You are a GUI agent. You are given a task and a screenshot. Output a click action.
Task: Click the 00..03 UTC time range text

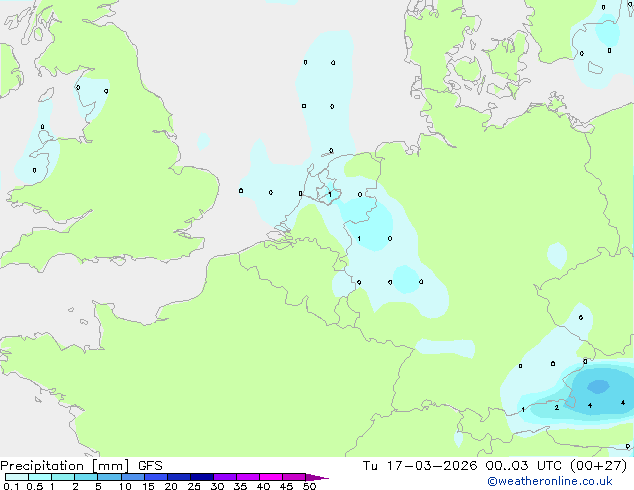[524, 466]
